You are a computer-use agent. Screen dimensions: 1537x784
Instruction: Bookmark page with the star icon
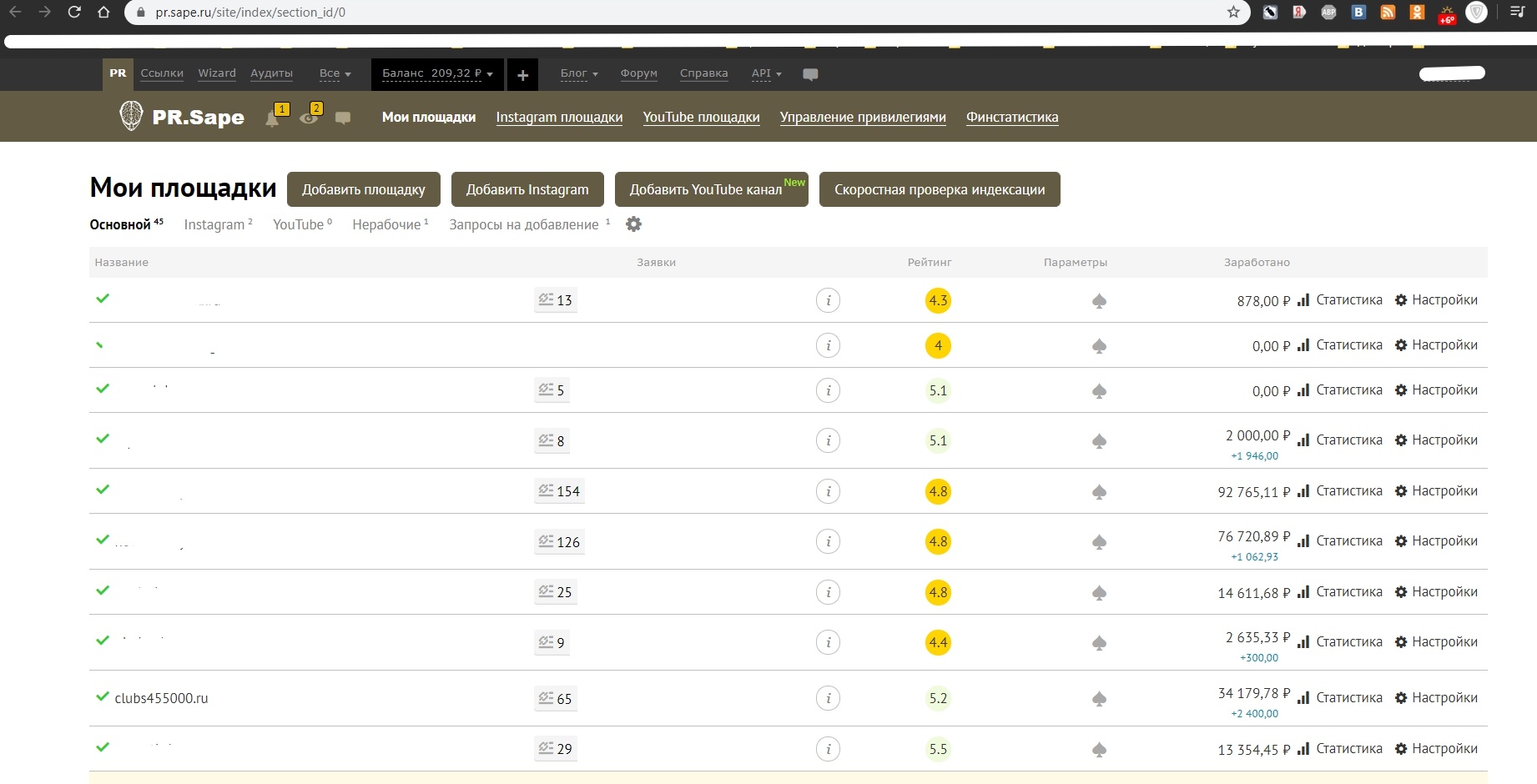click(x=1233, y=13)
